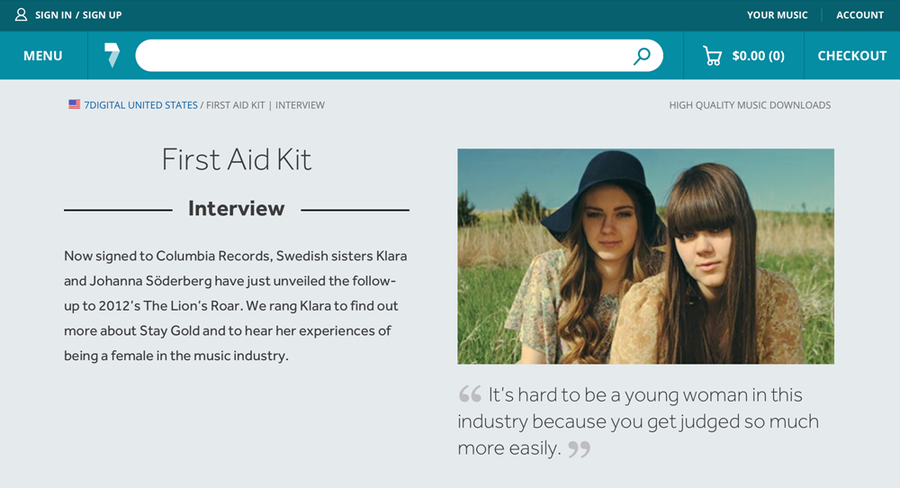The image size is (900, 488).
Task: Click the closing quotation mark icon
Action: tap(579, 448)
